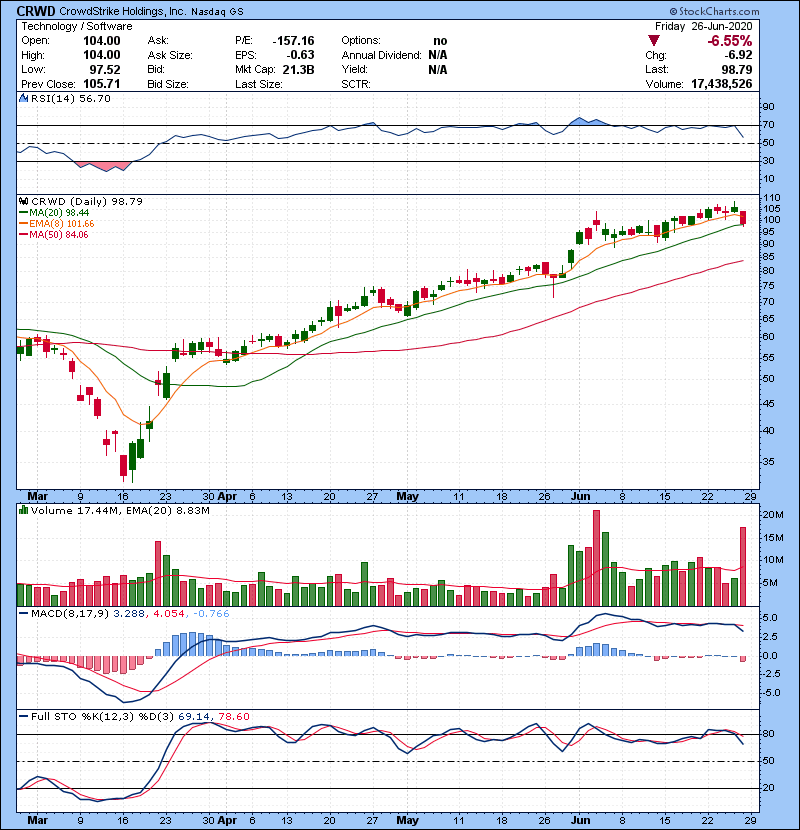Click the Annual Dividend N/A value
This screenshot has height=830, width=800.
coord(438,55)
